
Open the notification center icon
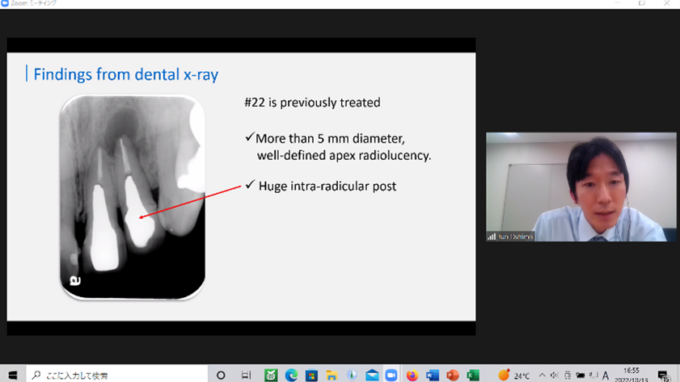tap(663, 375)
